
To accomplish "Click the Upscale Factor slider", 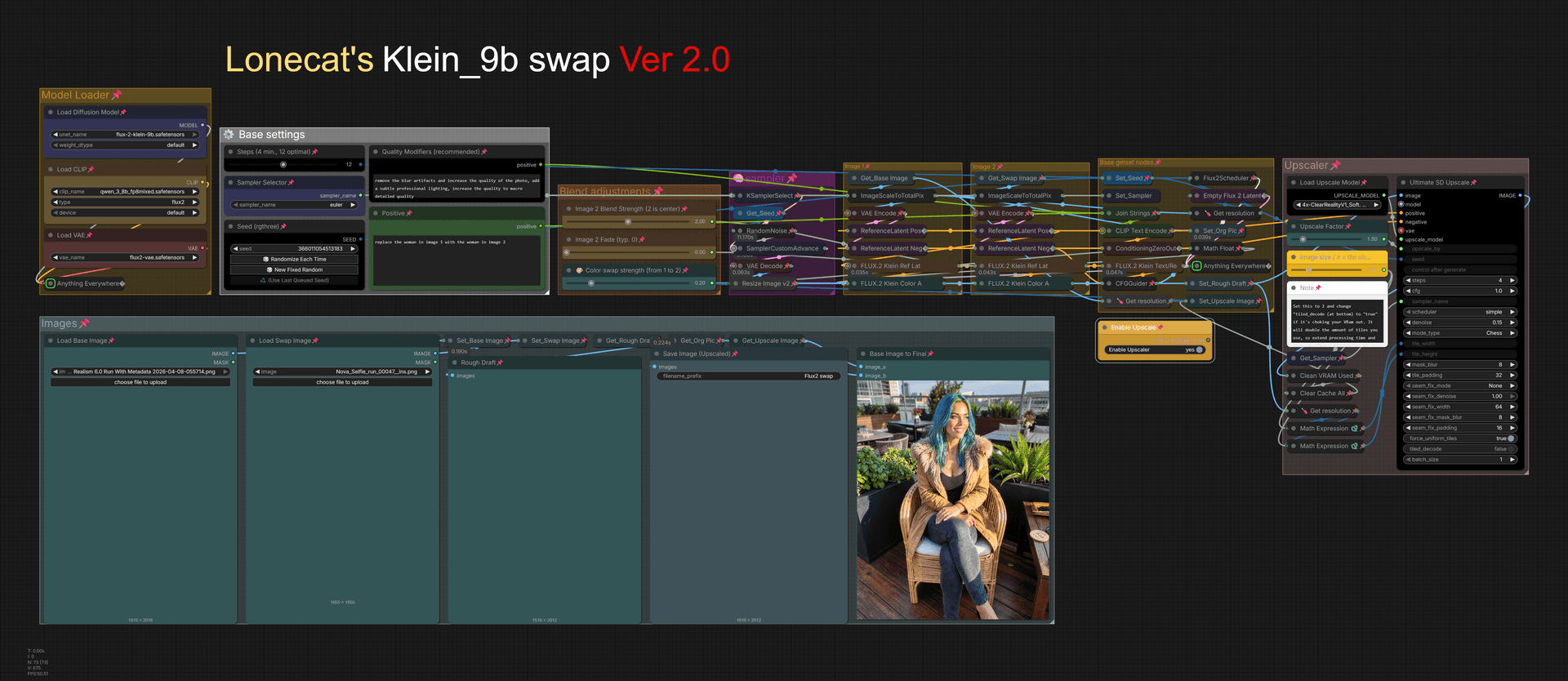I will click(1328, 240).
